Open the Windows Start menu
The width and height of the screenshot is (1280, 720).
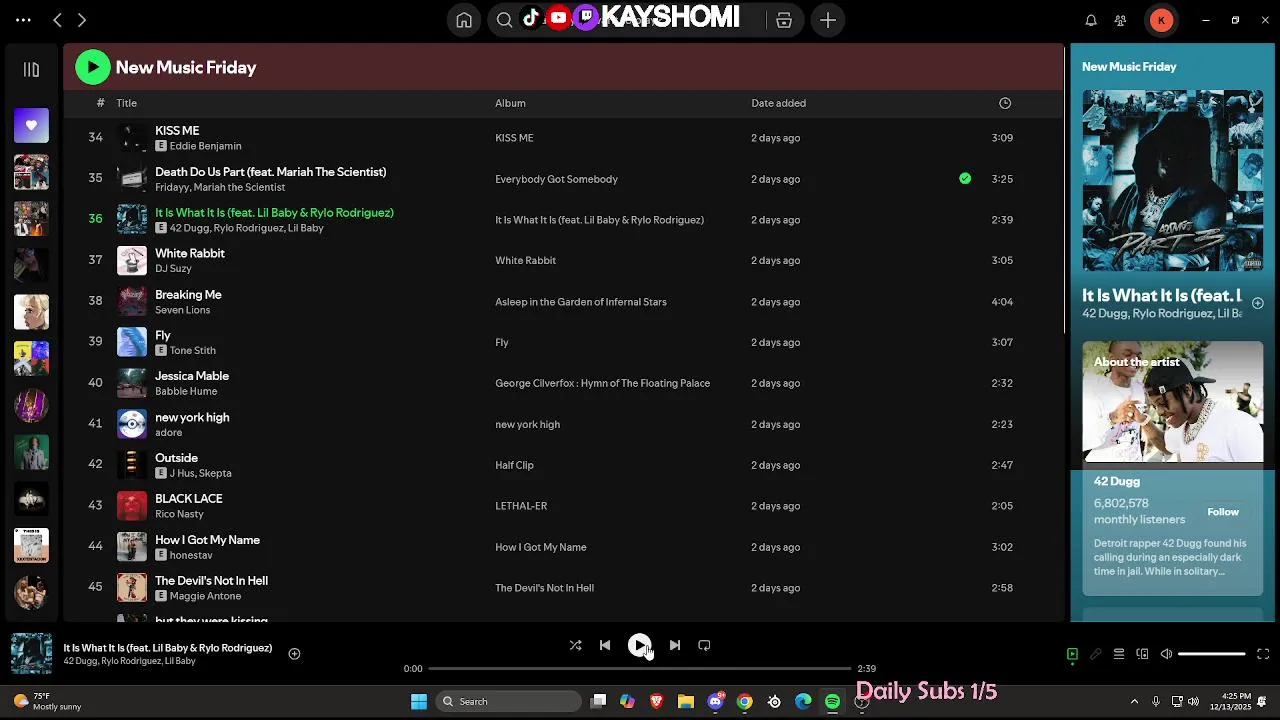[419, 701]
